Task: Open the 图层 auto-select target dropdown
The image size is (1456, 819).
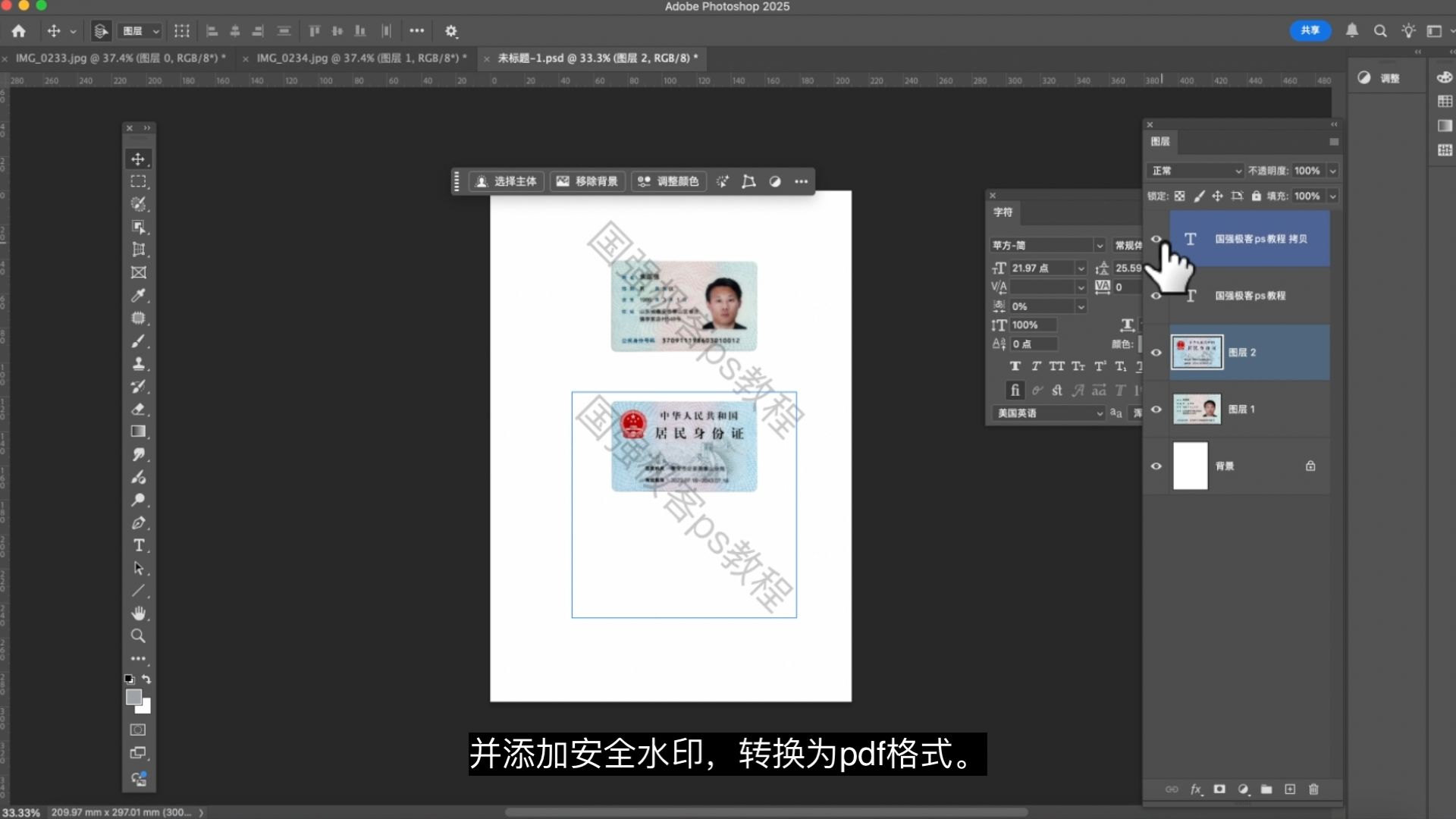Action: point(140,31)
